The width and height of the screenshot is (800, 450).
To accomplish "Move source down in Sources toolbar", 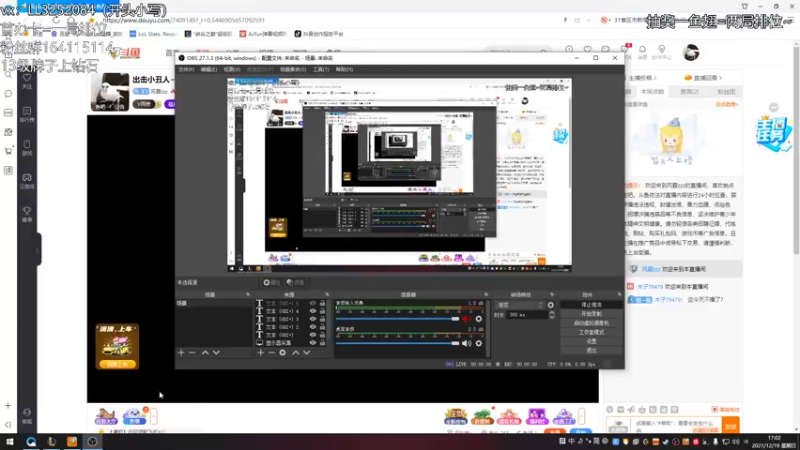I will coord(307,353).
